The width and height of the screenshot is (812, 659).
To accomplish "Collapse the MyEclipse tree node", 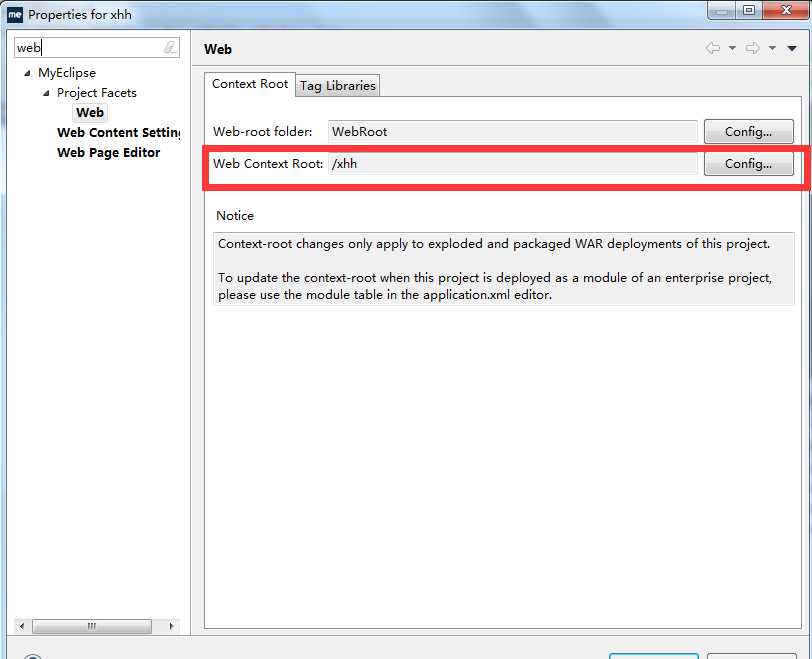I will pyautogui.click(x=27, y=73).
